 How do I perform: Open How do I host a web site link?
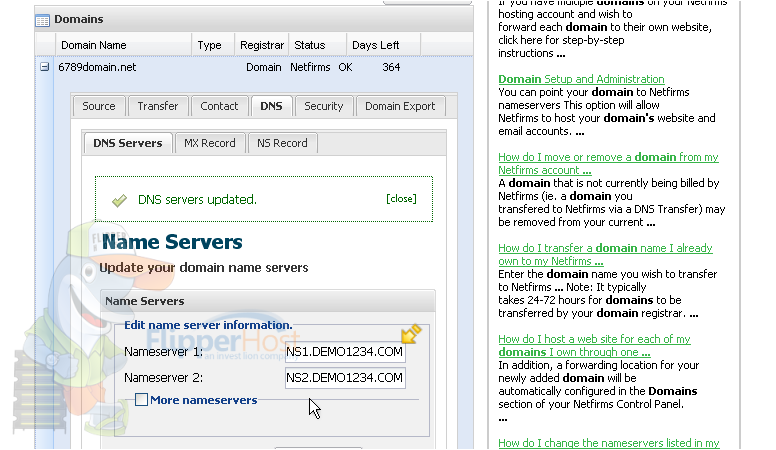(x=594, y=346)
